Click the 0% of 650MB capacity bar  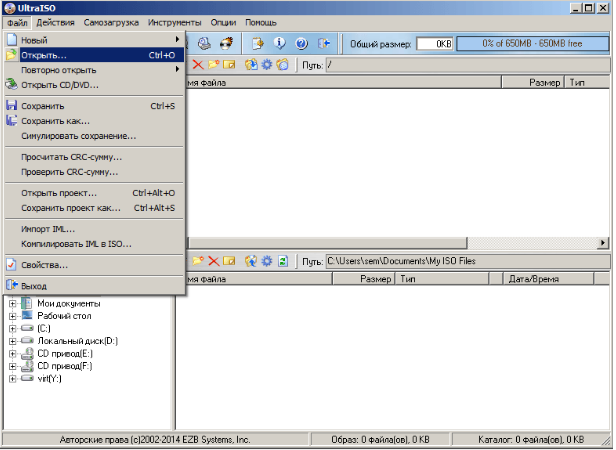point(532,44)
